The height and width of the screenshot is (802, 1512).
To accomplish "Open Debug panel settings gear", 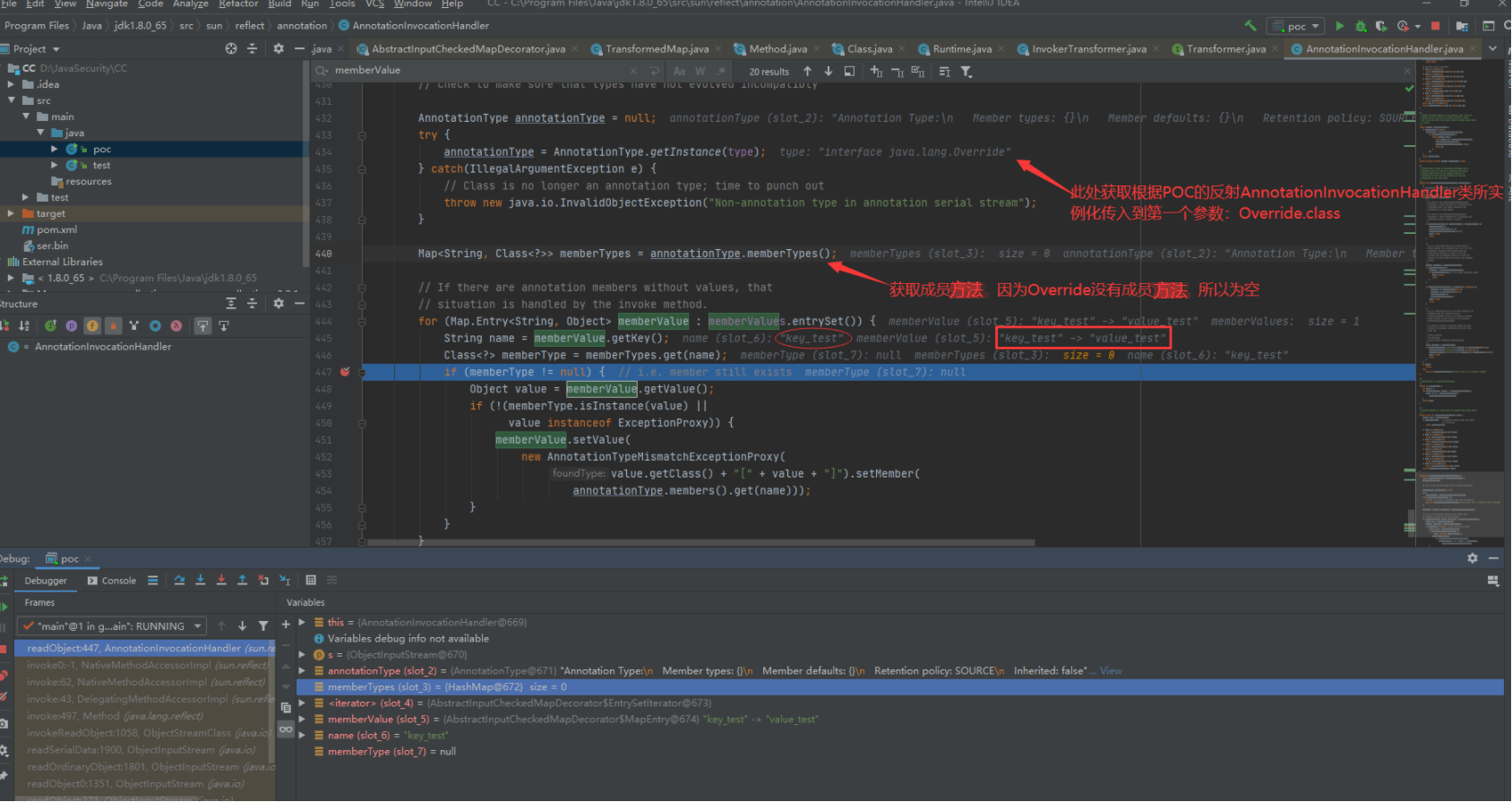I will click(x=1473, y=557).
